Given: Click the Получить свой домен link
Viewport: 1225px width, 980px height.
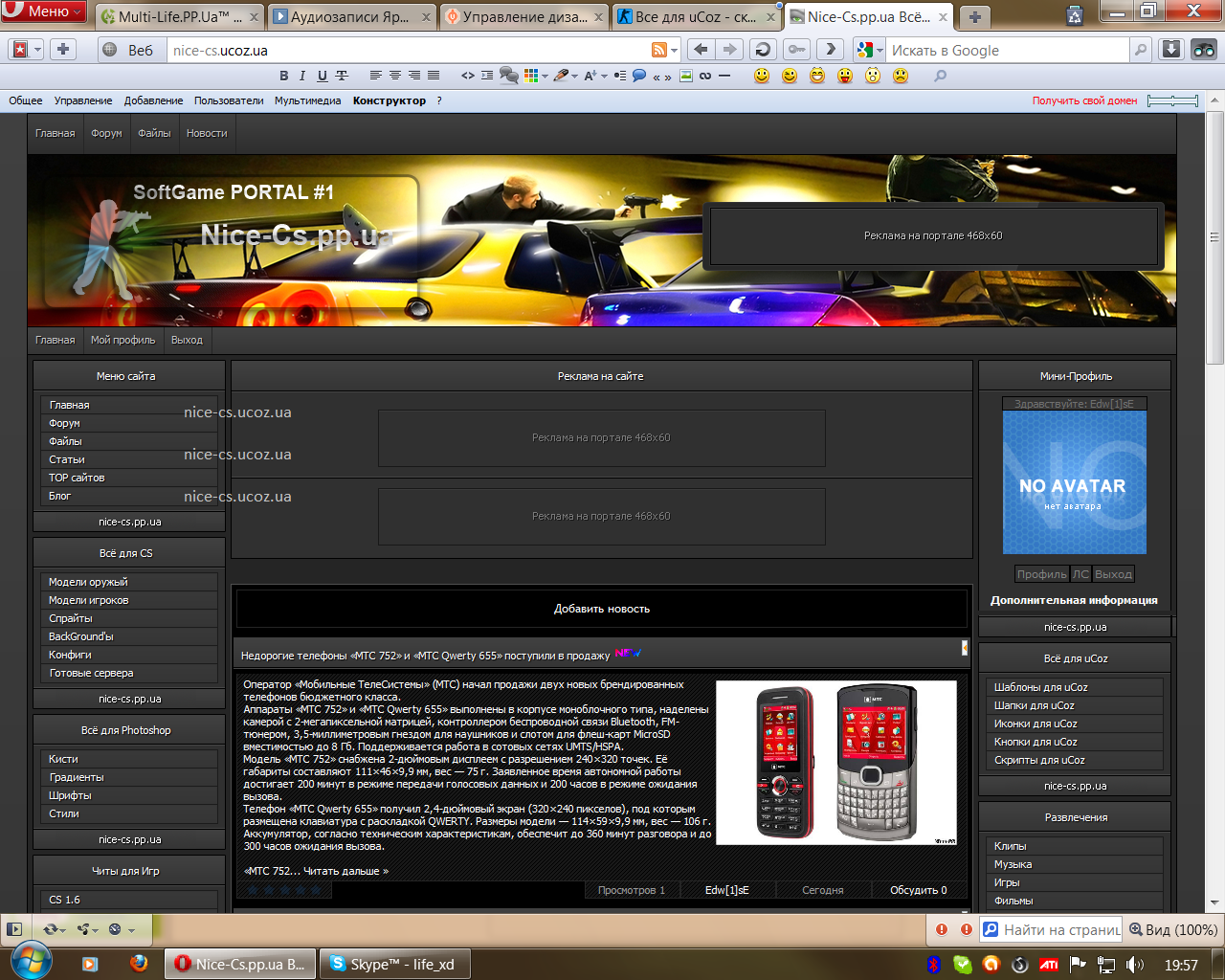Looking at the screenshot, I should pyautogui.click(x=1085, y=100).
